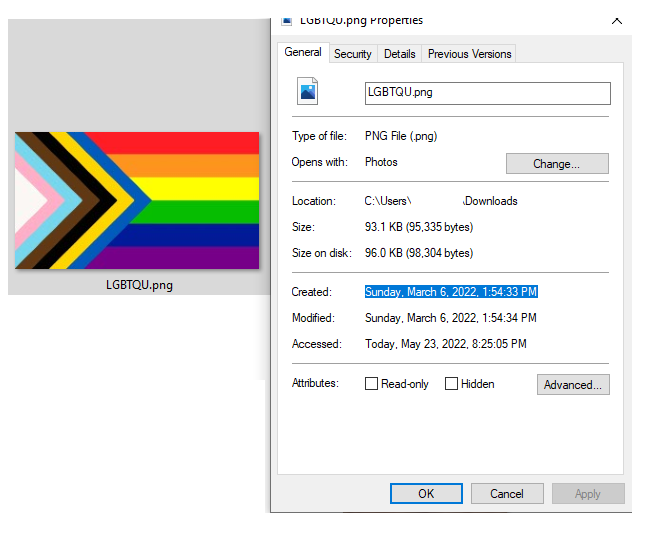This screenshot has width=646, height=539.
Task: Open the Details tab
Action: point(399,54)
